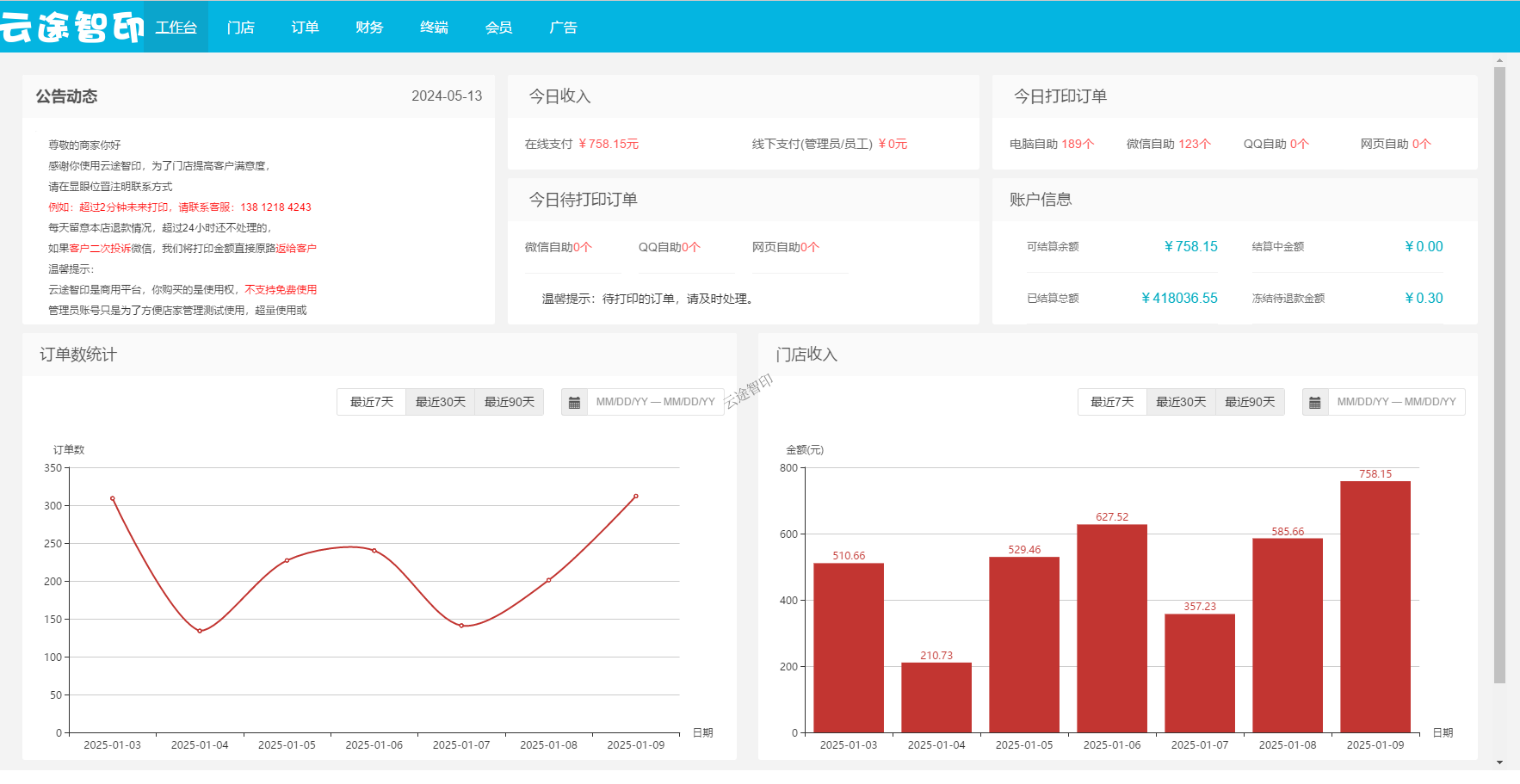Click the 2024-05-13 announcement date
The height and width of the screenshot is (784, 1520).
(447, 96)
